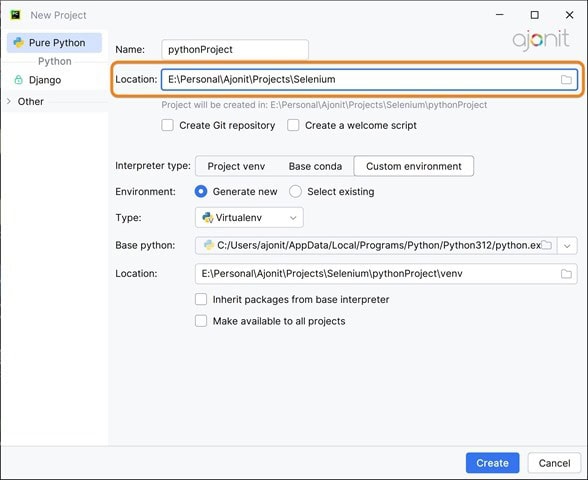Browse folder icon for venv Location
The height and width of the screenshot is (480, 588).
(566, 274)
